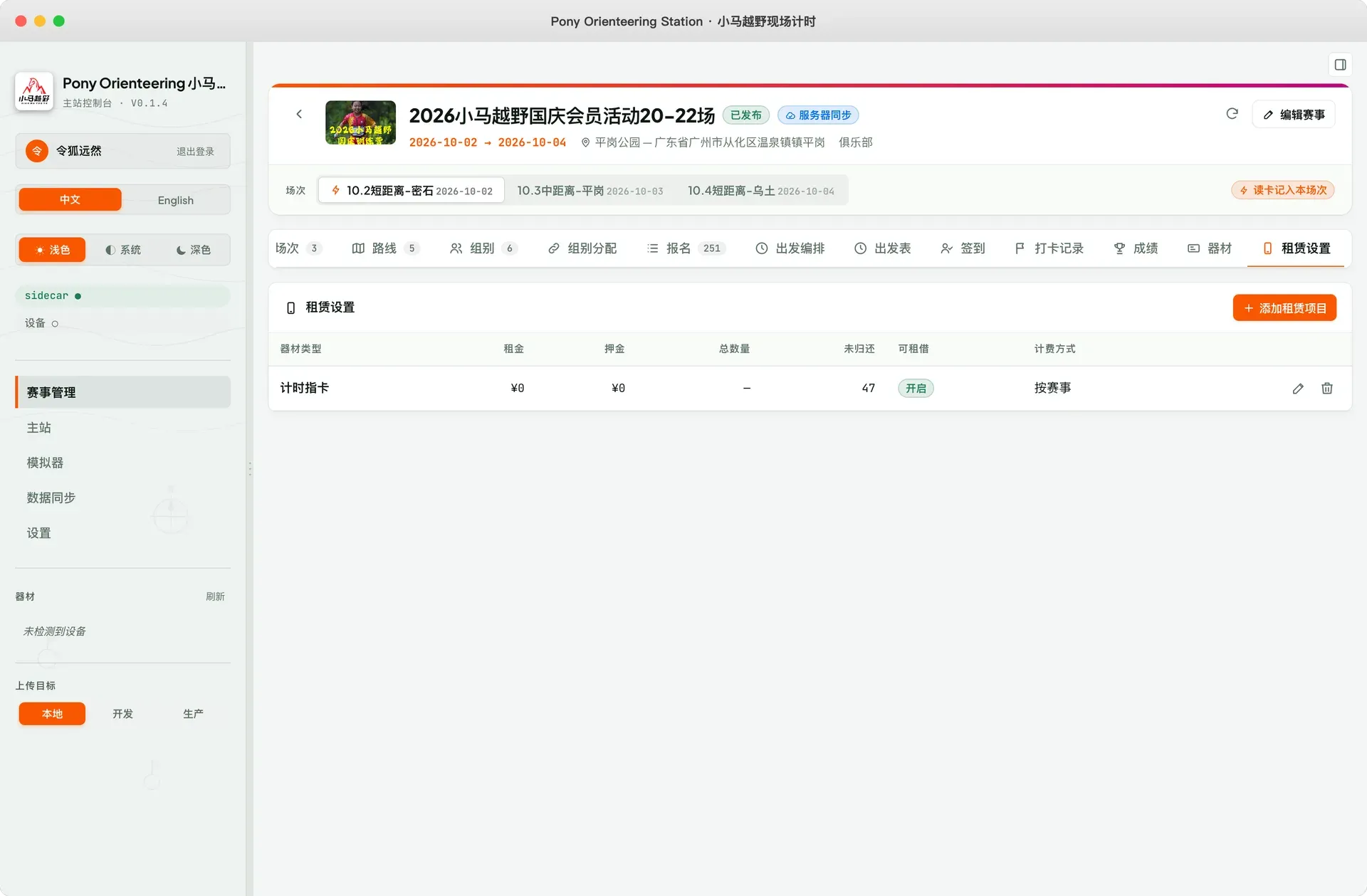Open the 器材 tab
Screen dimensions: 1367x896
click(1209, 248)
